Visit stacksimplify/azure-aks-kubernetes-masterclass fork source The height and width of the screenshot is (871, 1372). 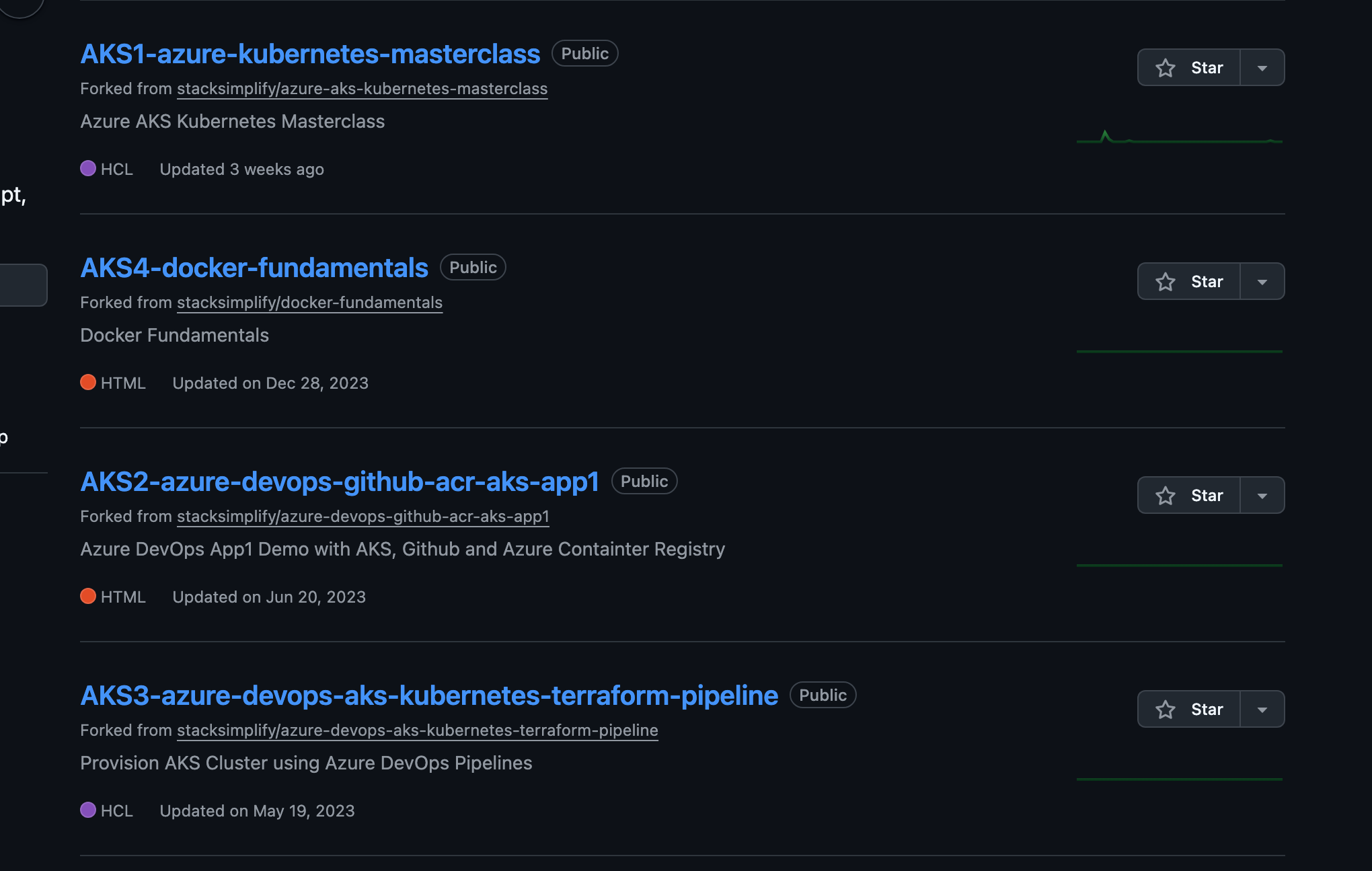pyautogui.click(x=362, y=89)
